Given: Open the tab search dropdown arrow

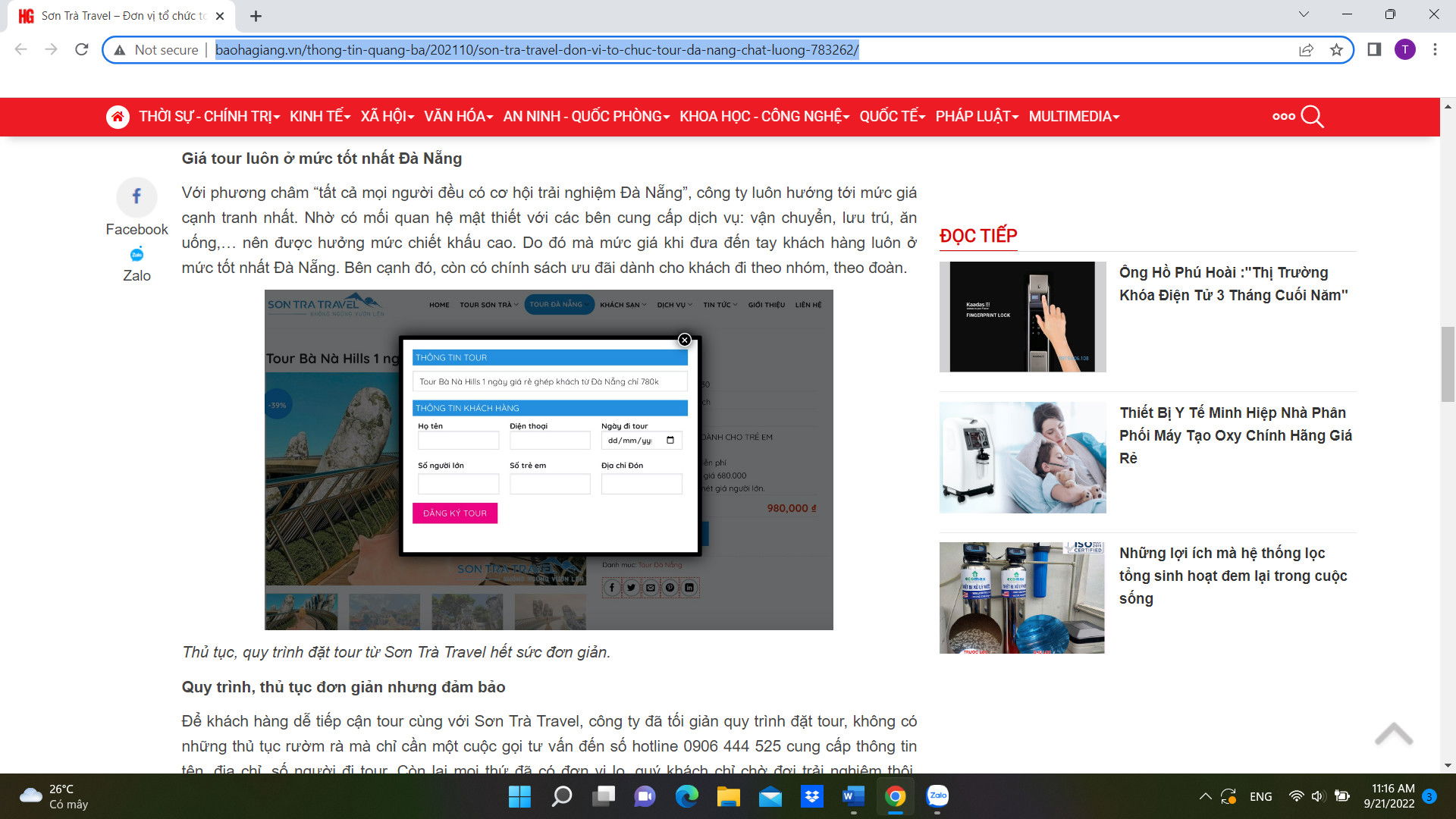Looking at the screenshot, I should [x=1304, y=14].
